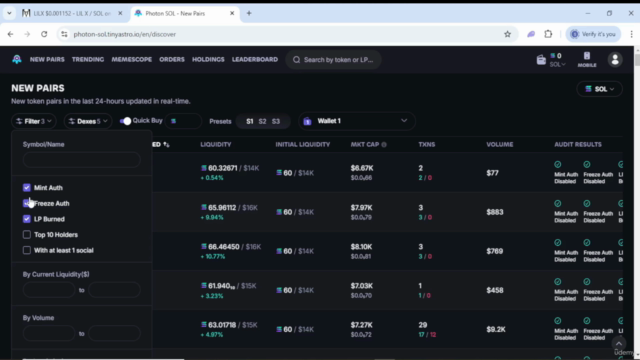Click the page vertical scrollbar
Image resolution: width=640 pixels, height=360 pixels.
point(637,60)
